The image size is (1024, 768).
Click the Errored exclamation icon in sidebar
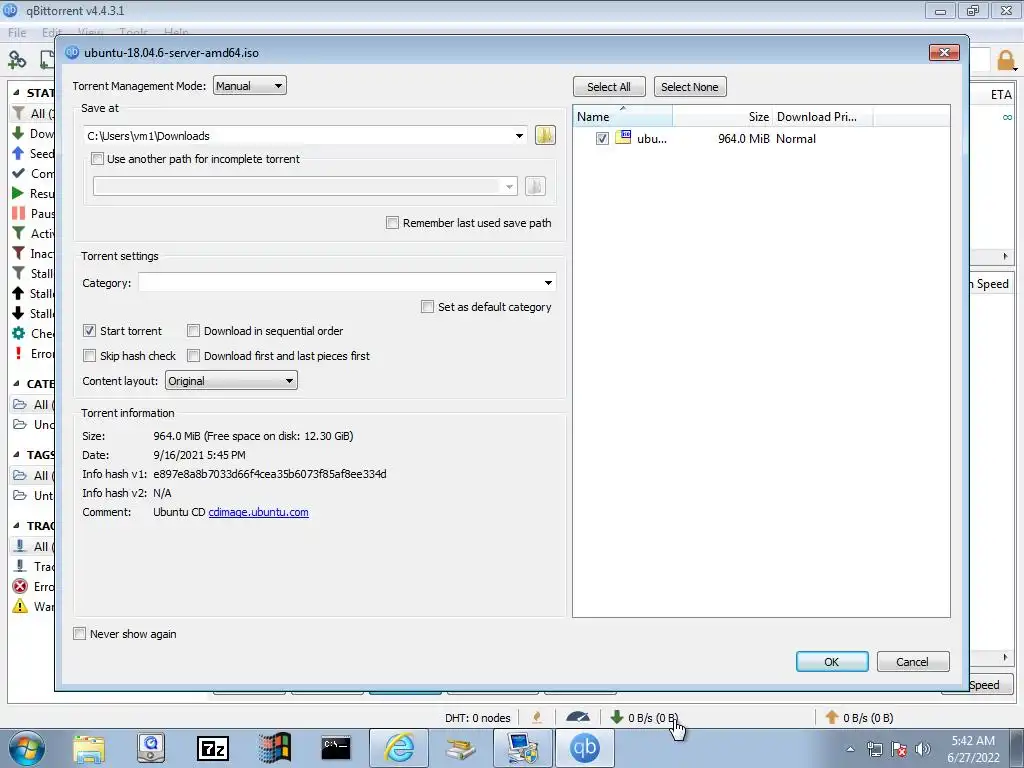[x=18, y=353]
